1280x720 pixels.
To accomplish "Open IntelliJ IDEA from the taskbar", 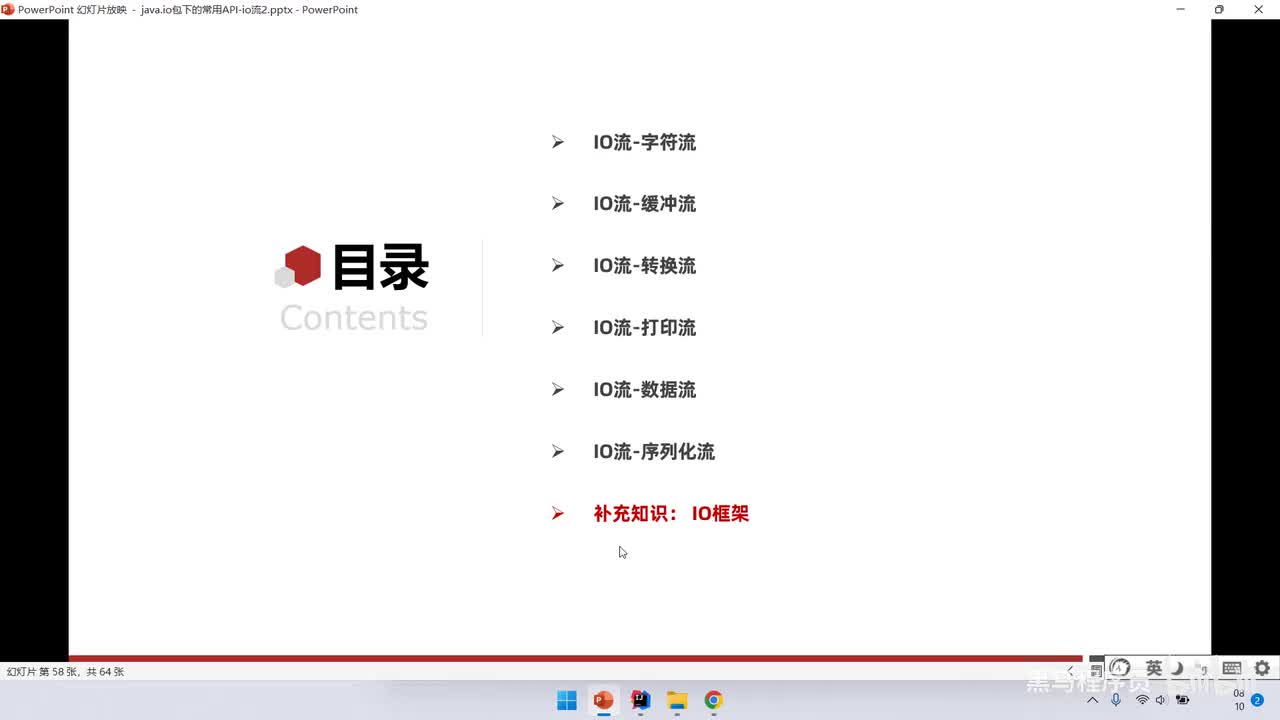I will (x=641, y=700).
